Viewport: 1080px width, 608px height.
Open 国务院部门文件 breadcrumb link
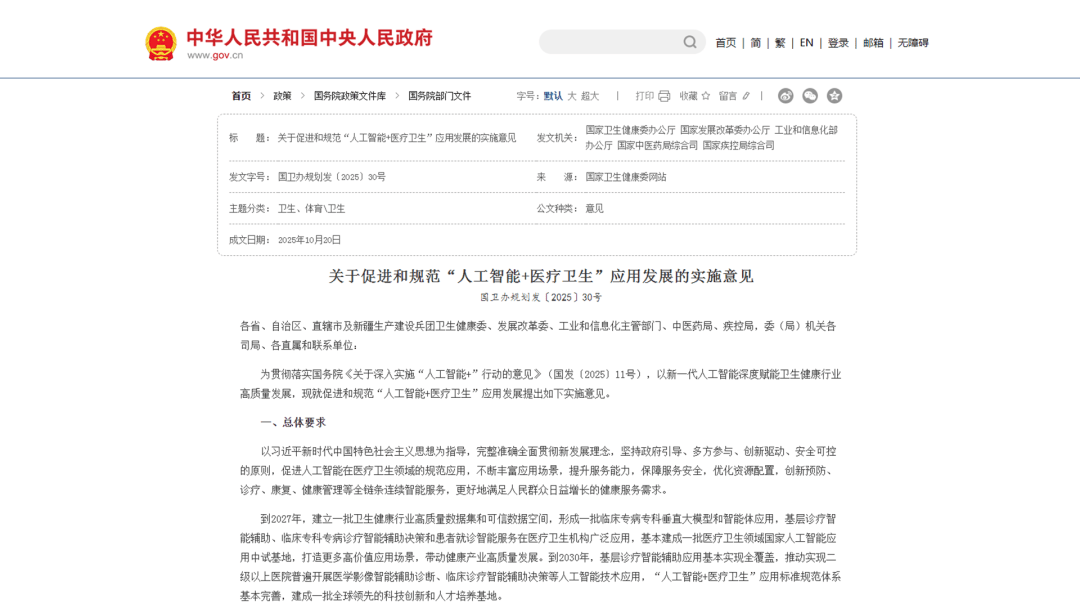coord(439,96)
